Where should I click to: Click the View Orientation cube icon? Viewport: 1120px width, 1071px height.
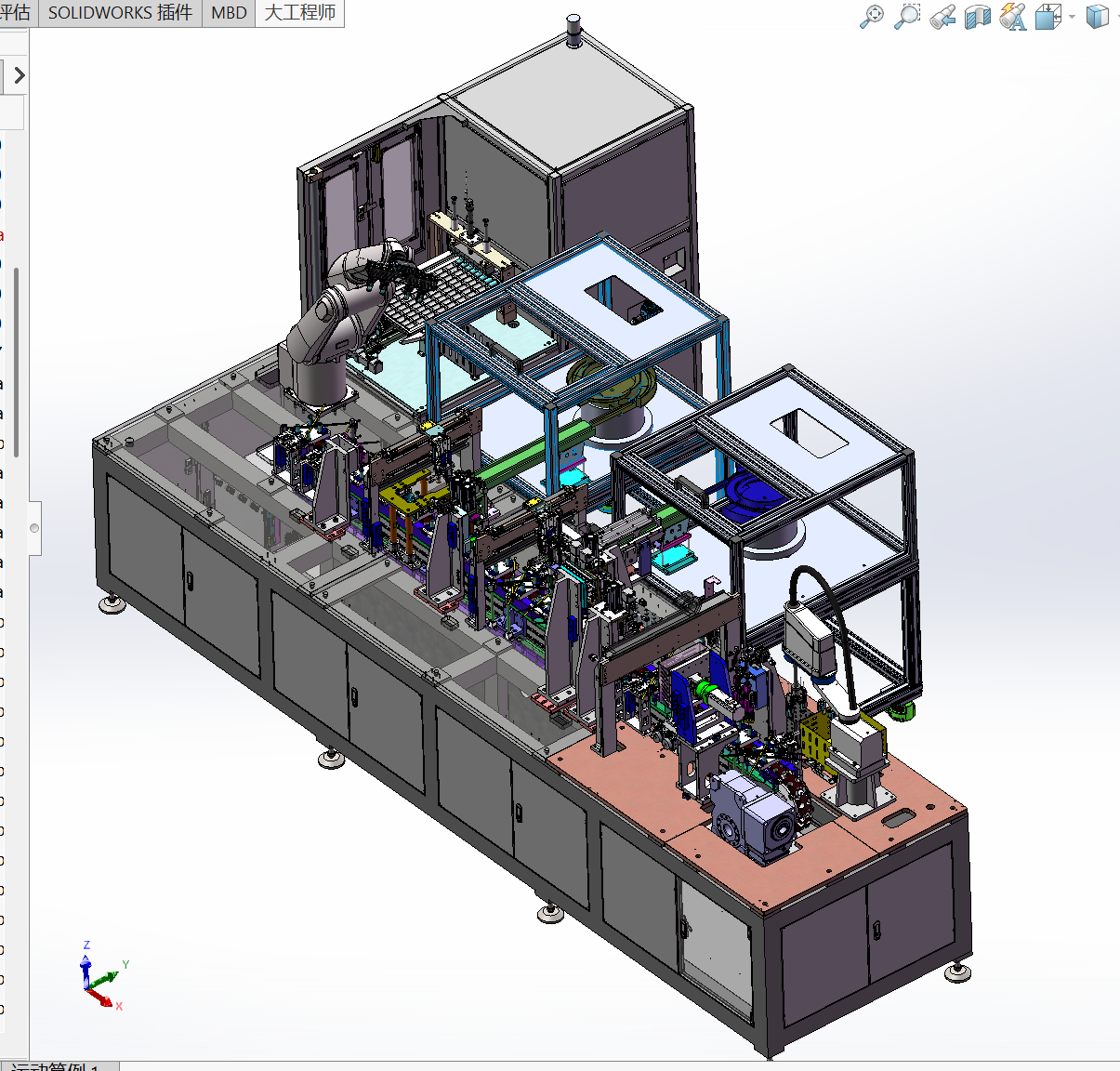[x=1048, y=17]
